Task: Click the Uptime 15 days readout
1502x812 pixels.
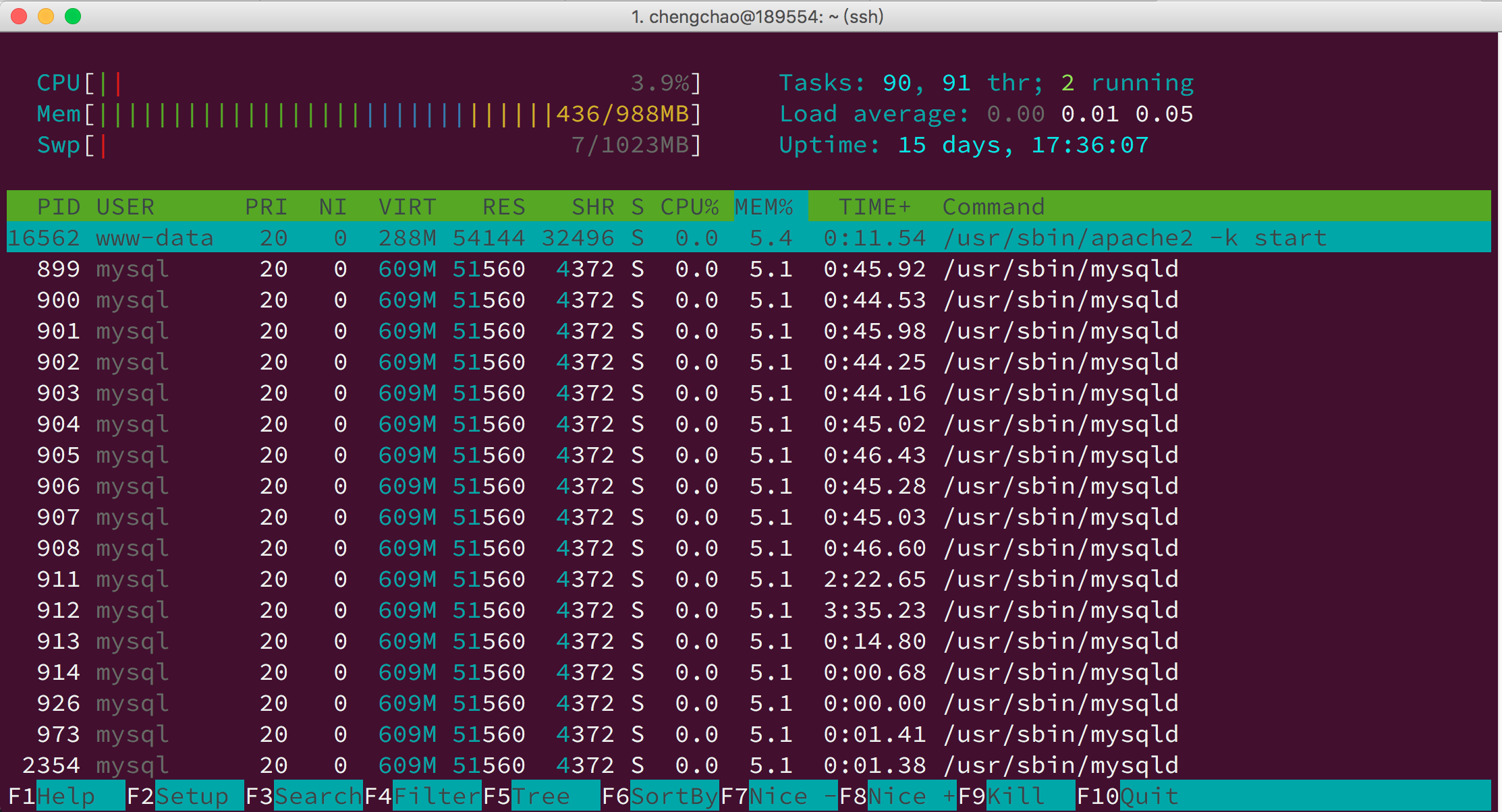Action: click(x=964, y=145)
